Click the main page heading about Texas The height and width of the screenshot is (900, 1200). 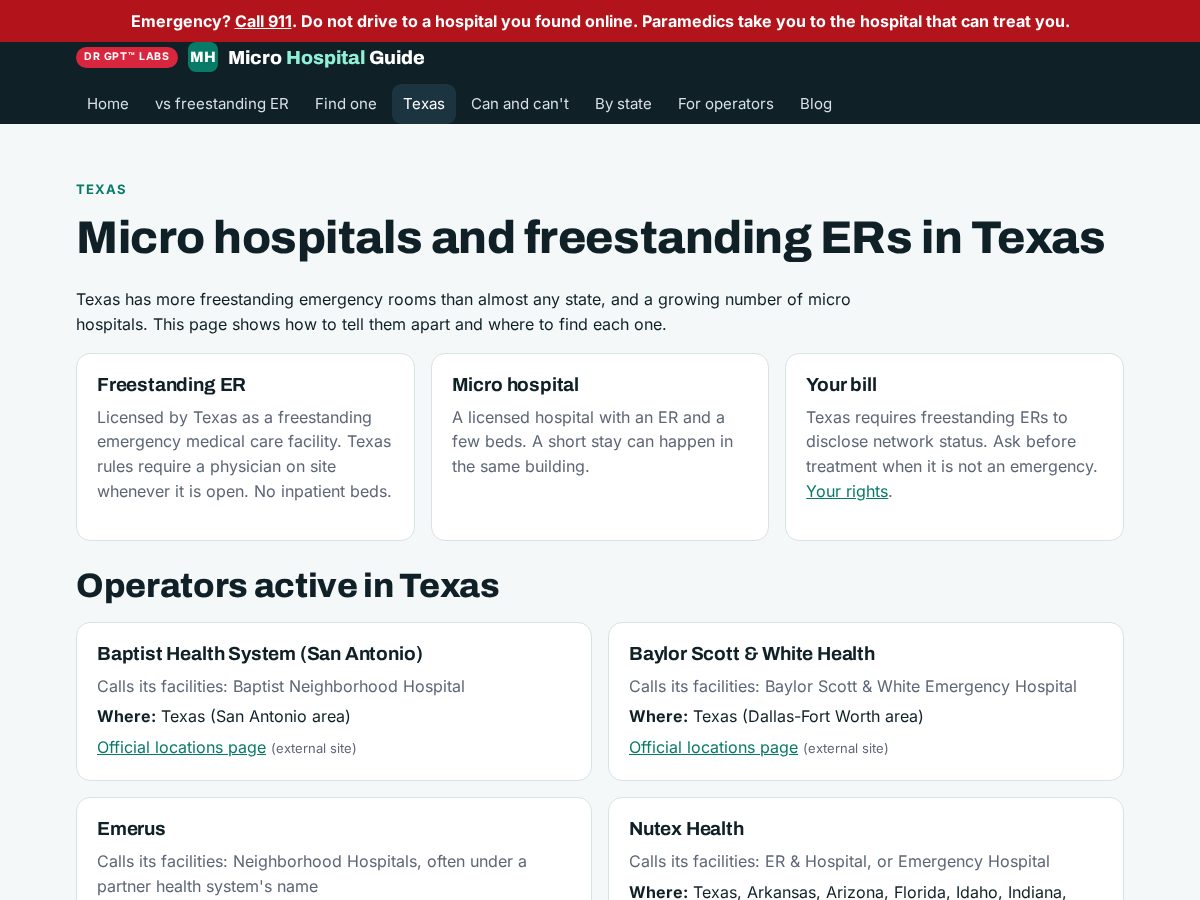click(590, 237)
